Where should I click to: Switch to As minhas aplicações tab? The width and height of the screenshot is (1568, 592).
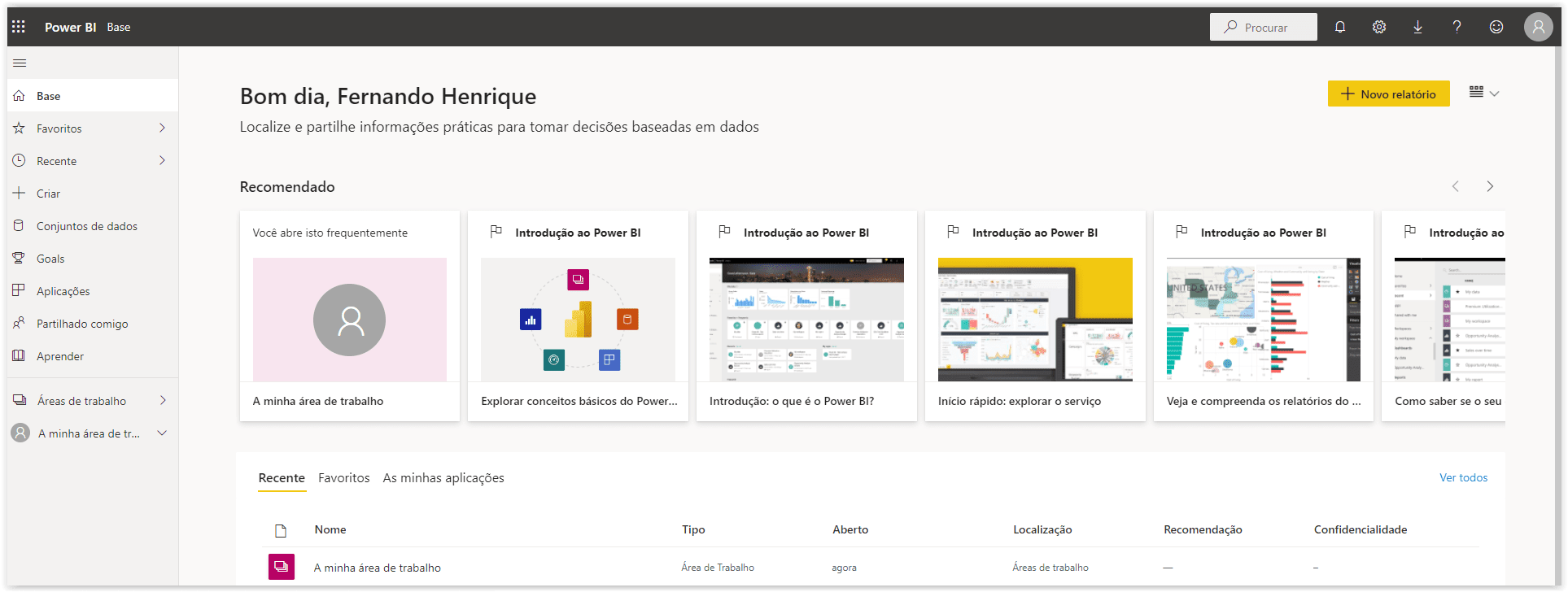(x=443, y=478)
